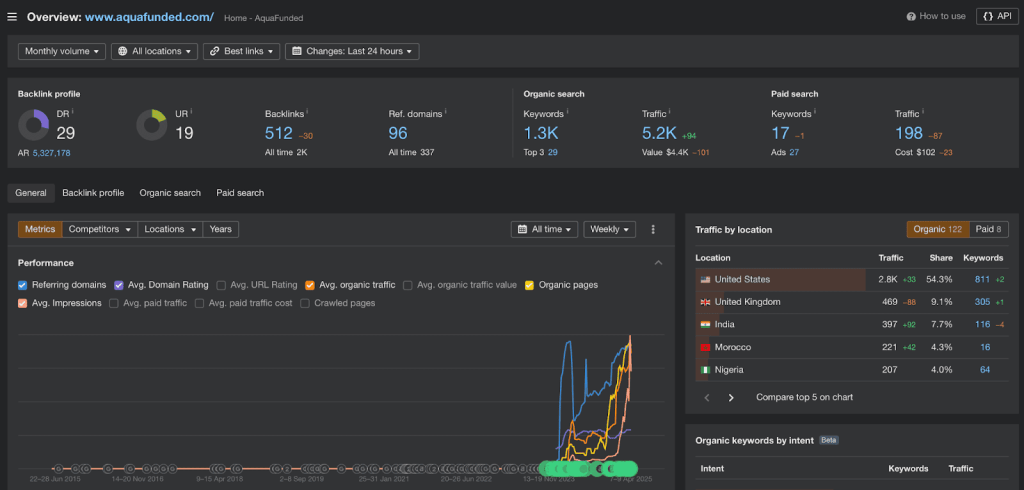This screenshot has width=1024, height=490.
Task: Open the All time date range dropdown
Action: (545, 229)
